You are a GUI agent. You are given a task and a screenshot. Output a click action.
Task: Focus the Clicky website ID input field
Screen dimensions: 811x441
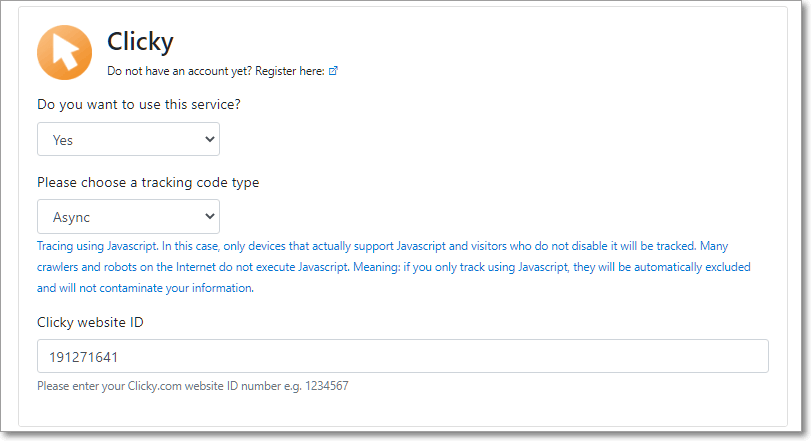(402, 357)
